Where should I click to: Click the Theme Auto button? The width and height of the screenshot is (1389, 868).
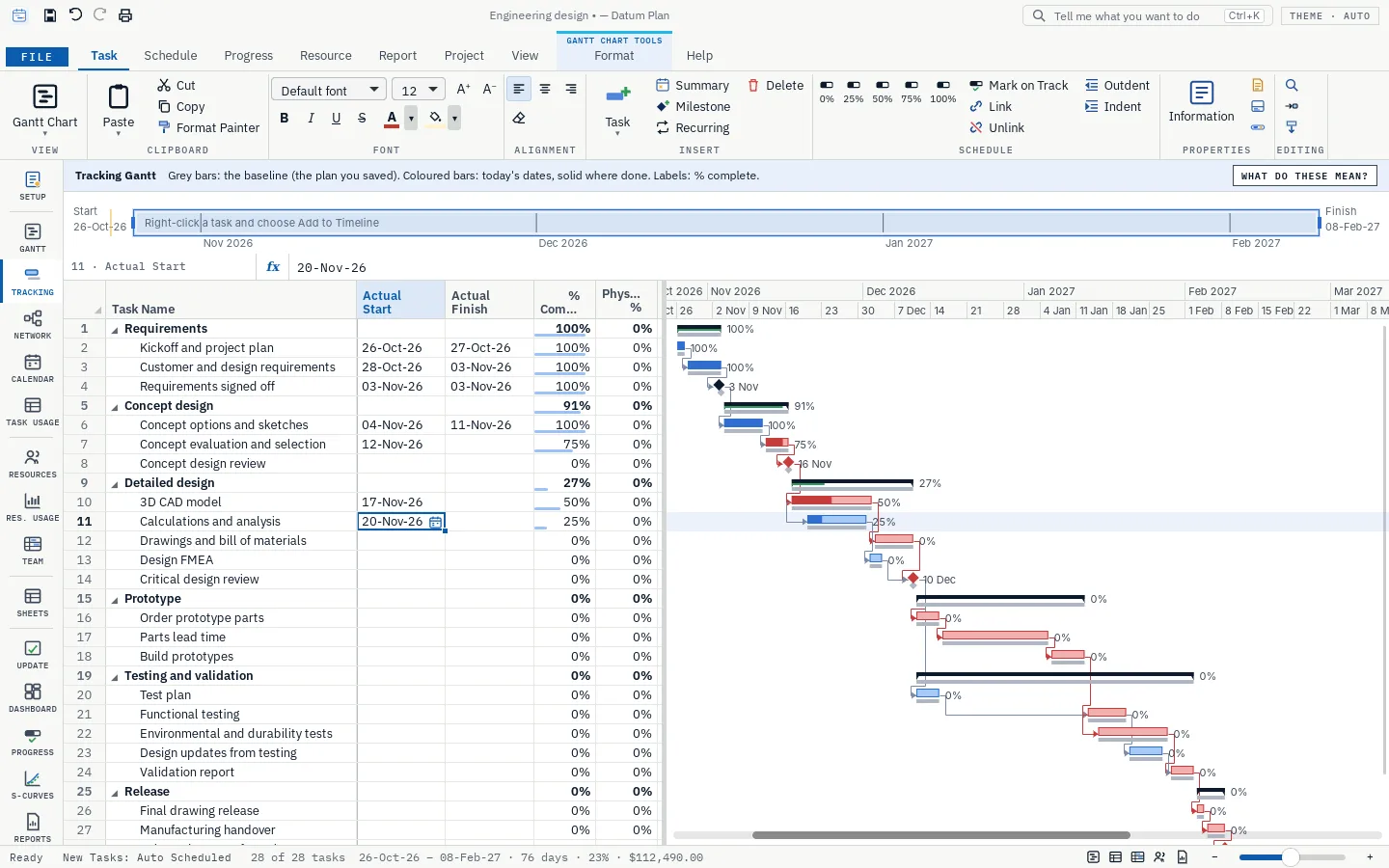[1330, 16]
